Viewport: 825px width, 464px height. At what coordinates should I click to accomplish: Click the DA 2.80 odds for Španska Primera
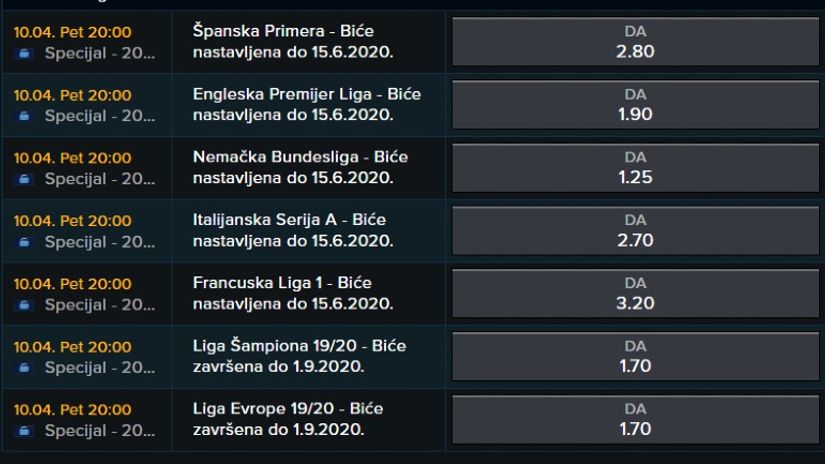tap(635, 42)
